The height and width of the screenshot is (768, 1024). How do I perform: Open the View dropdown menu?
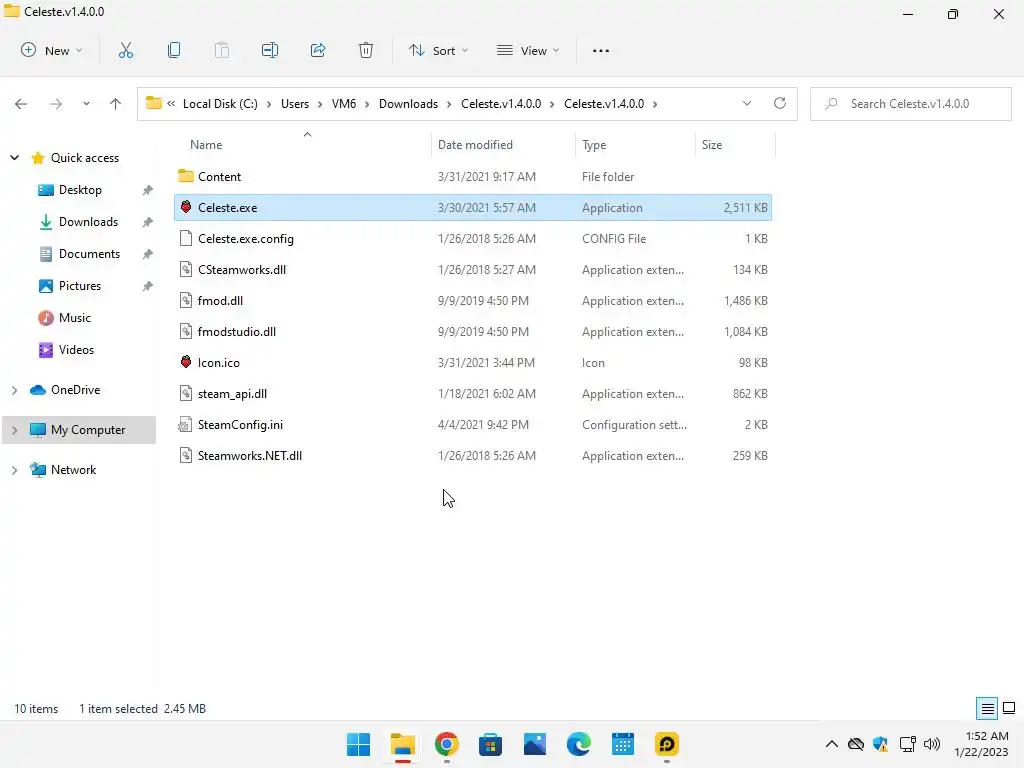click(x=528, y=50)
